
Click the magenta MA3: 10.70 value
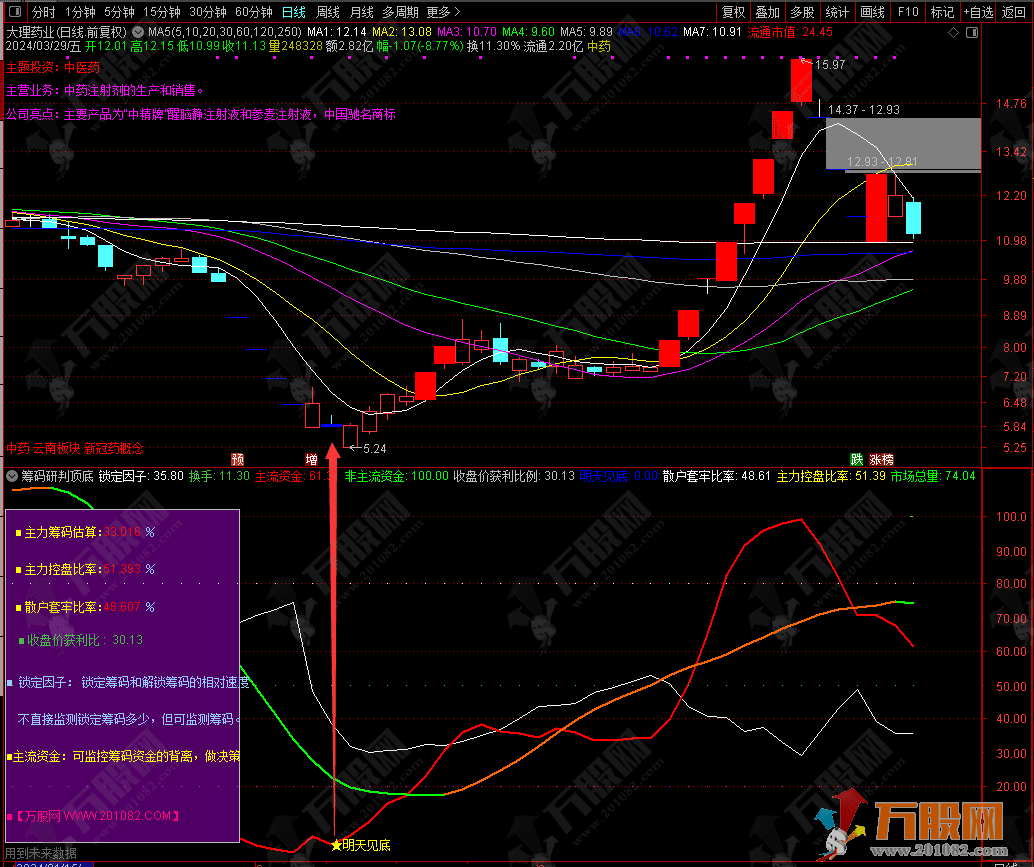467,32
